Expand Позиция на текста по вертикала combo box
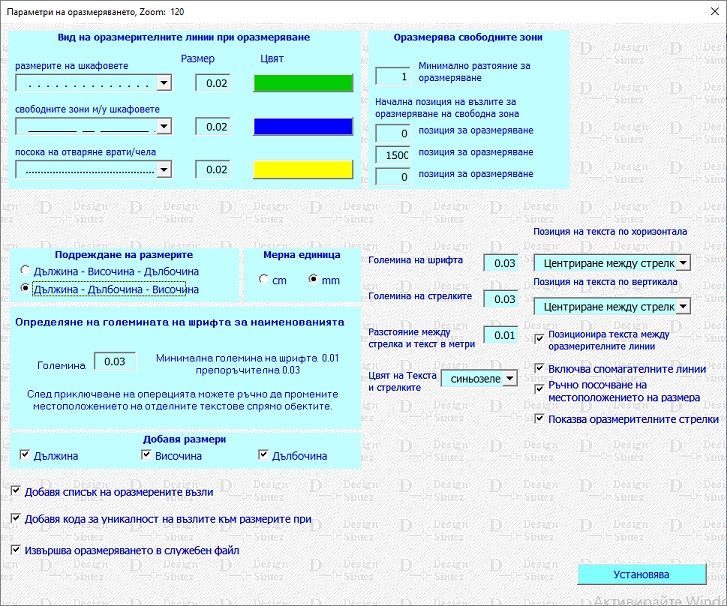Viewport: 727px width, 606px height. (683, 306)
